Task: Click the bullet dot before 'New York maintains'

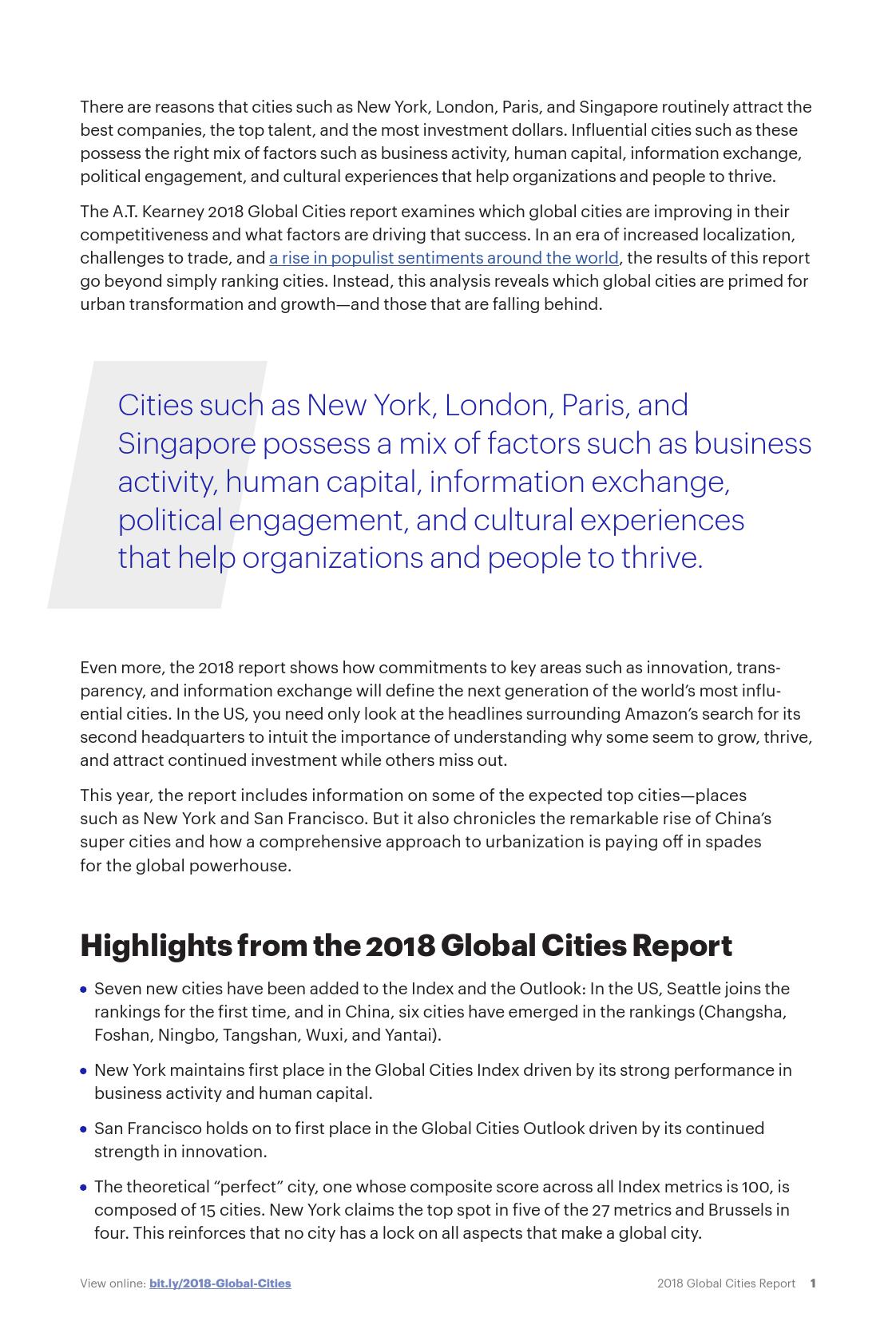Action: click(84, 1071)
